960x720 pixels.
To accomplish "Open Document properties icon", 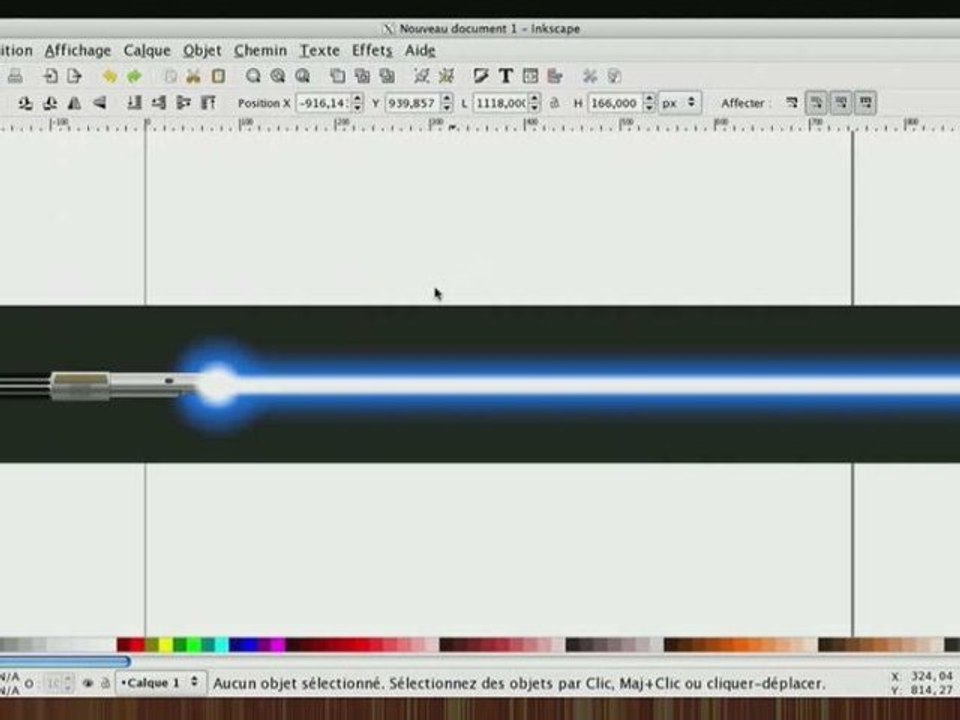I will (614, 76).
